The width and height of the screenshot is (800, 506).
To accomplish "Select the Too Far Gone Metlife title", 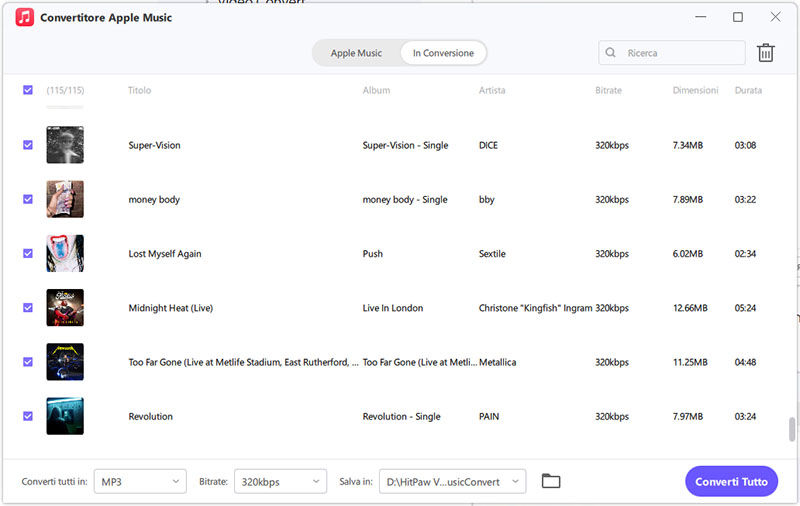I will coord(243,362).
